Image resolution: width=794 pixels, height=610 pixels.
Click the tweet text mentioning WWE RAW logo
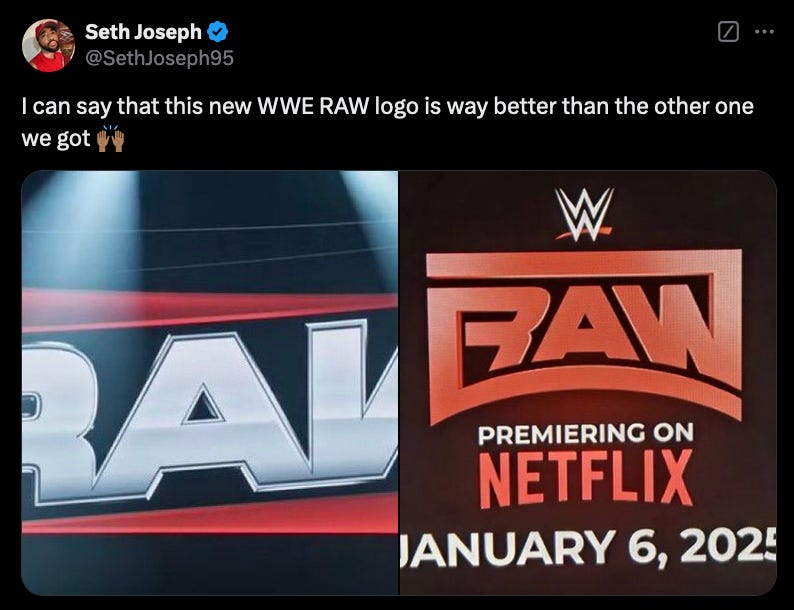pyautogui.click(x=387, y=122)
